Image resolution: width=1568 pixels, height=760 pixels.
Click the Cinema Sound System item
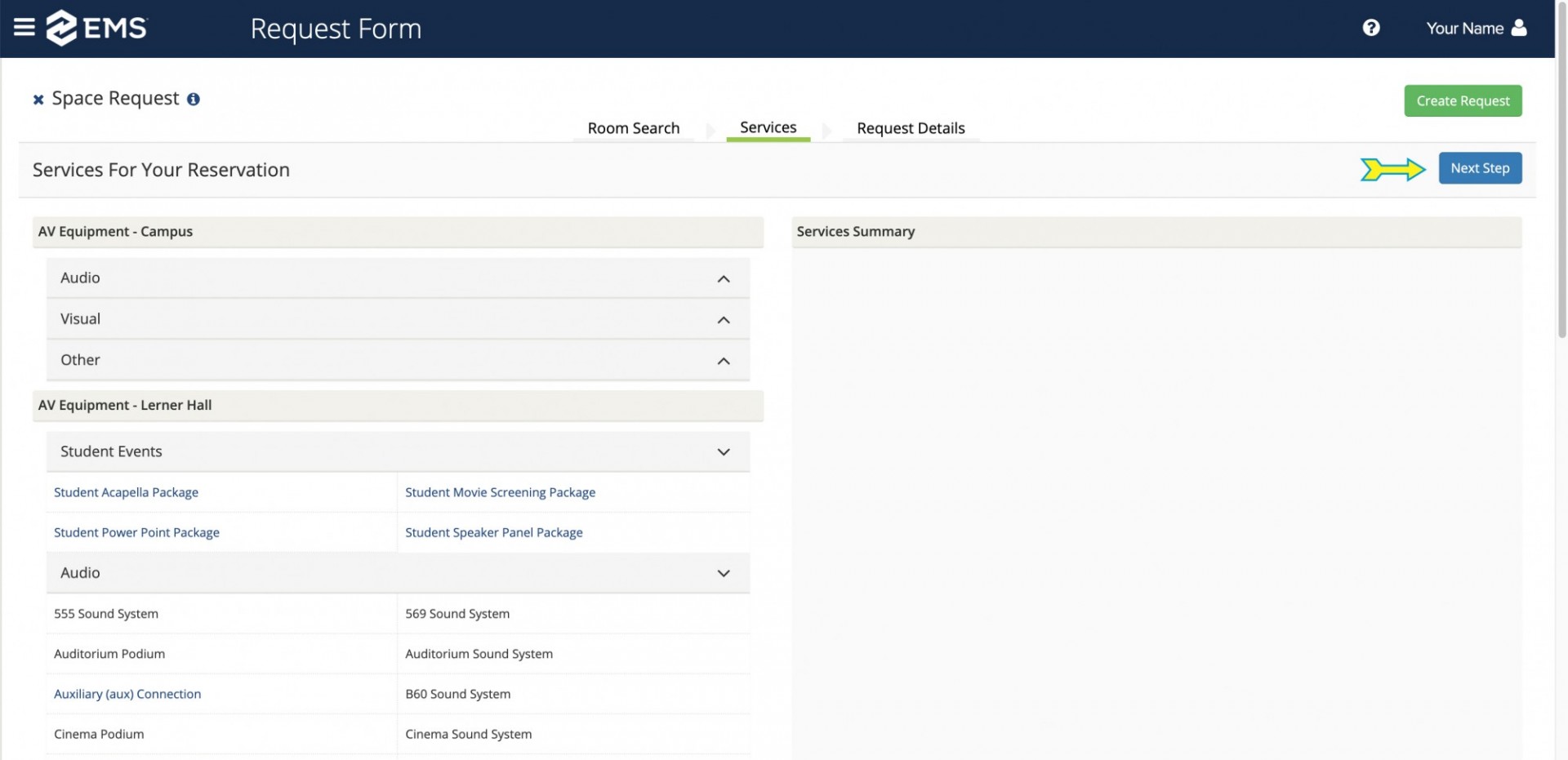click(468, 734)
